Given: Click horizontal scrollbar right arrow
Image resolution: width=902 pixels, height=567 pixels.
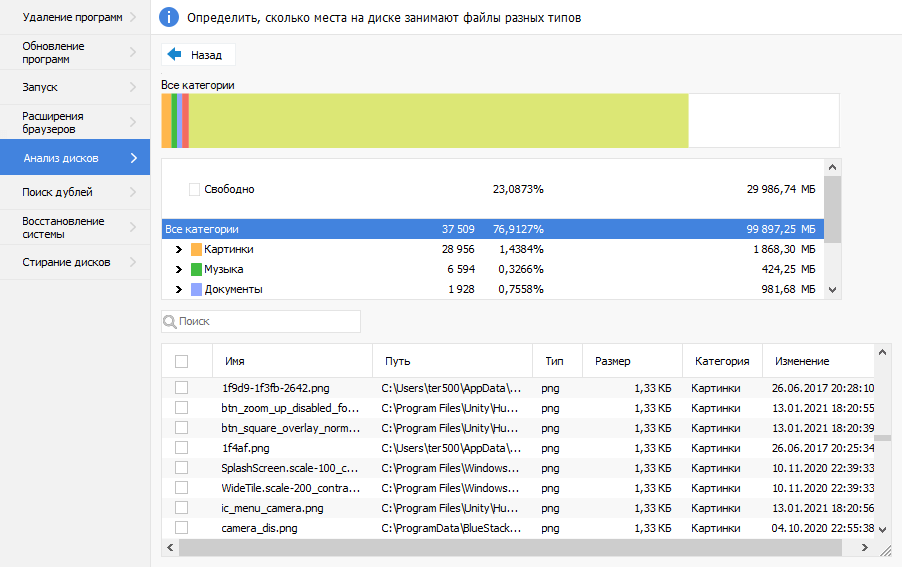Looking at the screenshot, I should point(865,547).
